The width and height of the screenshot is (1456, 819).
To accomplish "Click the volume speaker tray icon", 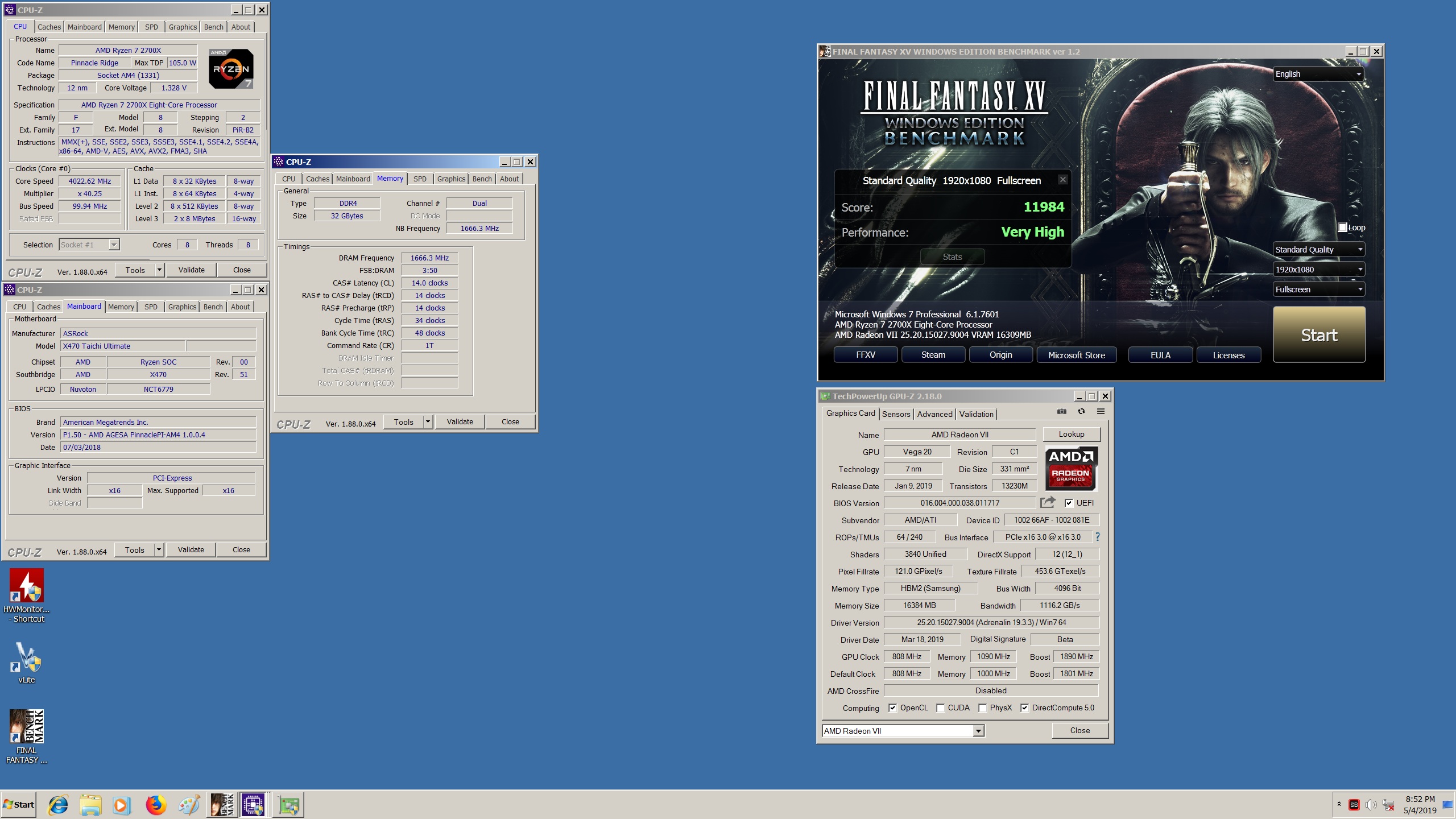I will point(1371,805).
